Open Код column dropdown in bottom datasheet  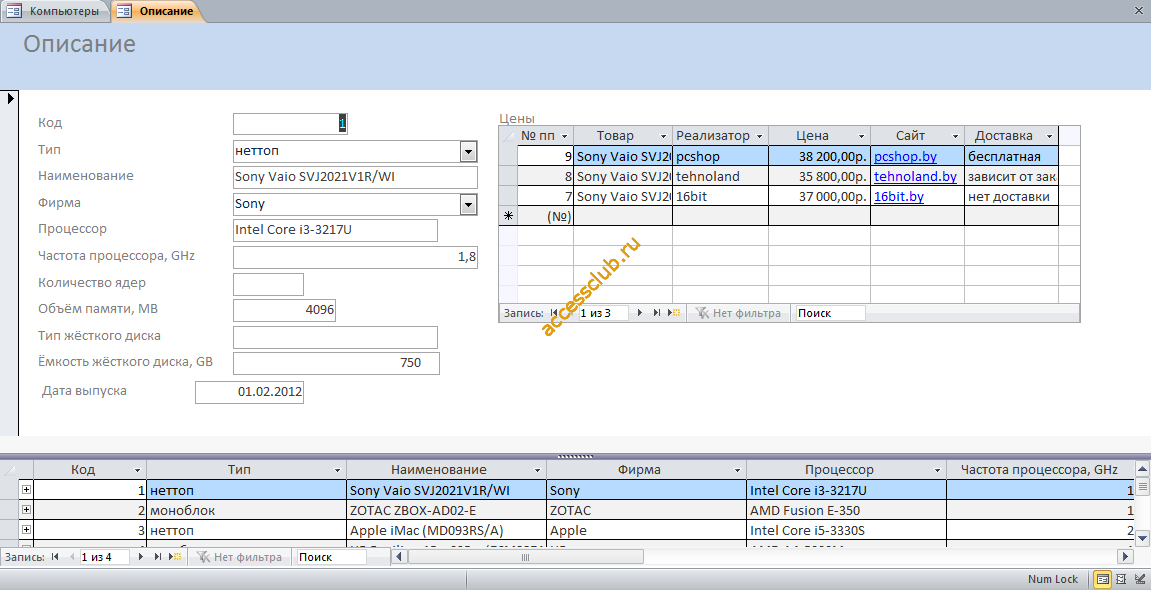137,470
